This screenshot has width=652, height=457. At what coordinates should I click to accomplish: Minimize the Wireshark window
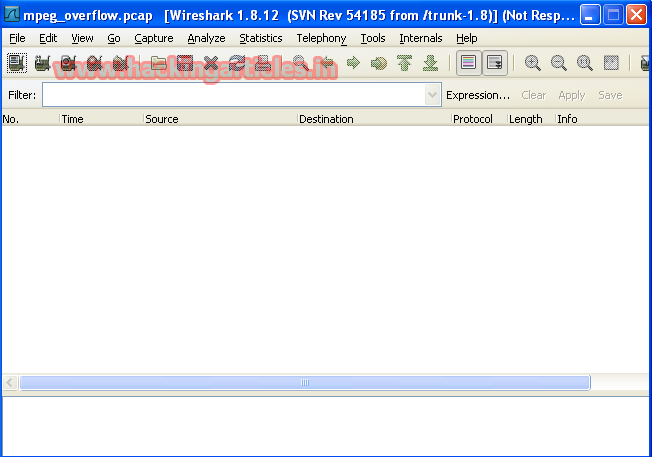click(590, 15)
